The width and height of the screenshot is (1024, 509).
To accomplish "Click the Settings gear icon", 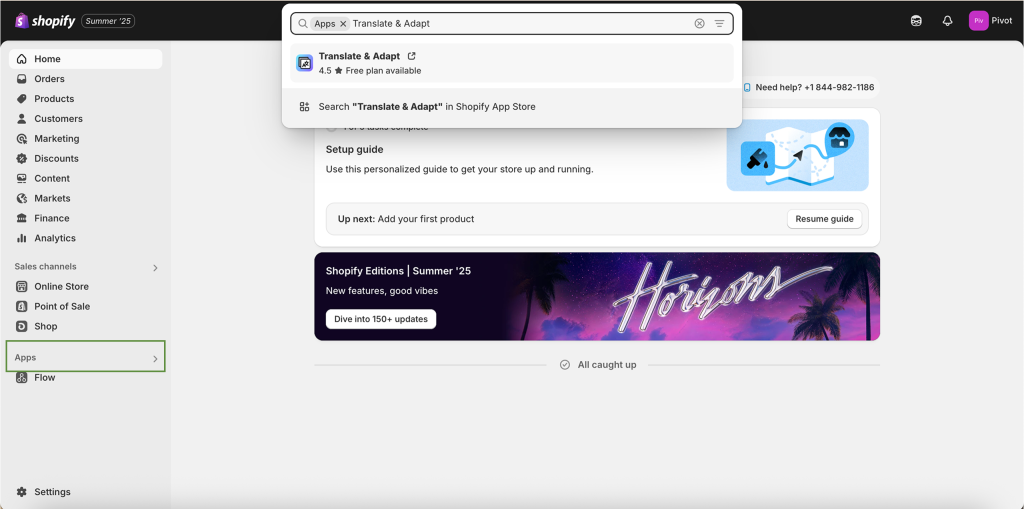I will [22, 492].
